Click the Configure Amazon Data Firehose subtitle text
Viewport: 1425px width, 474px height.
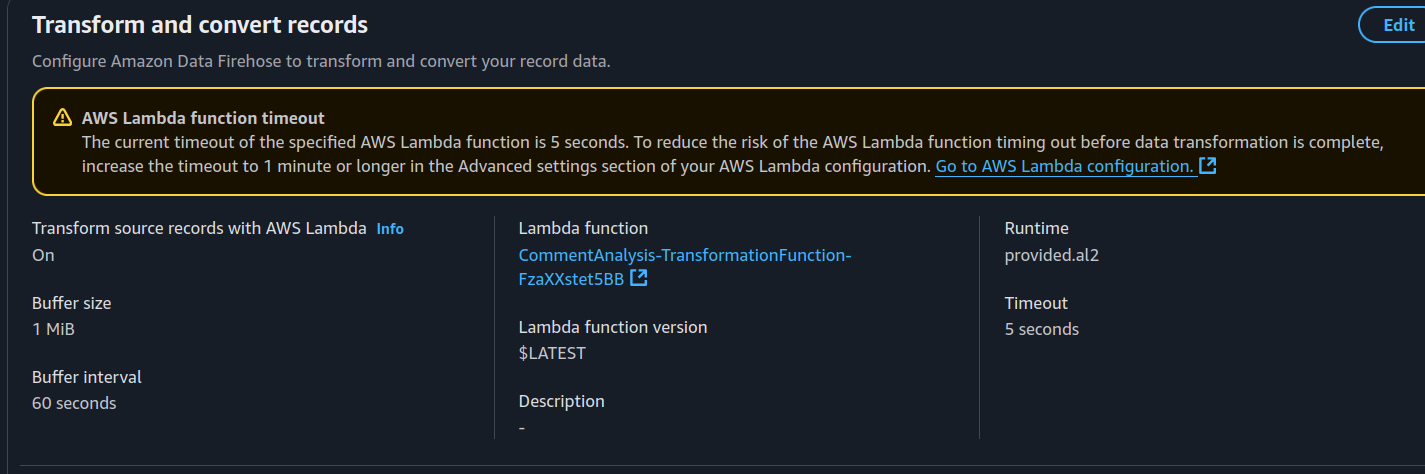point(320,61)
